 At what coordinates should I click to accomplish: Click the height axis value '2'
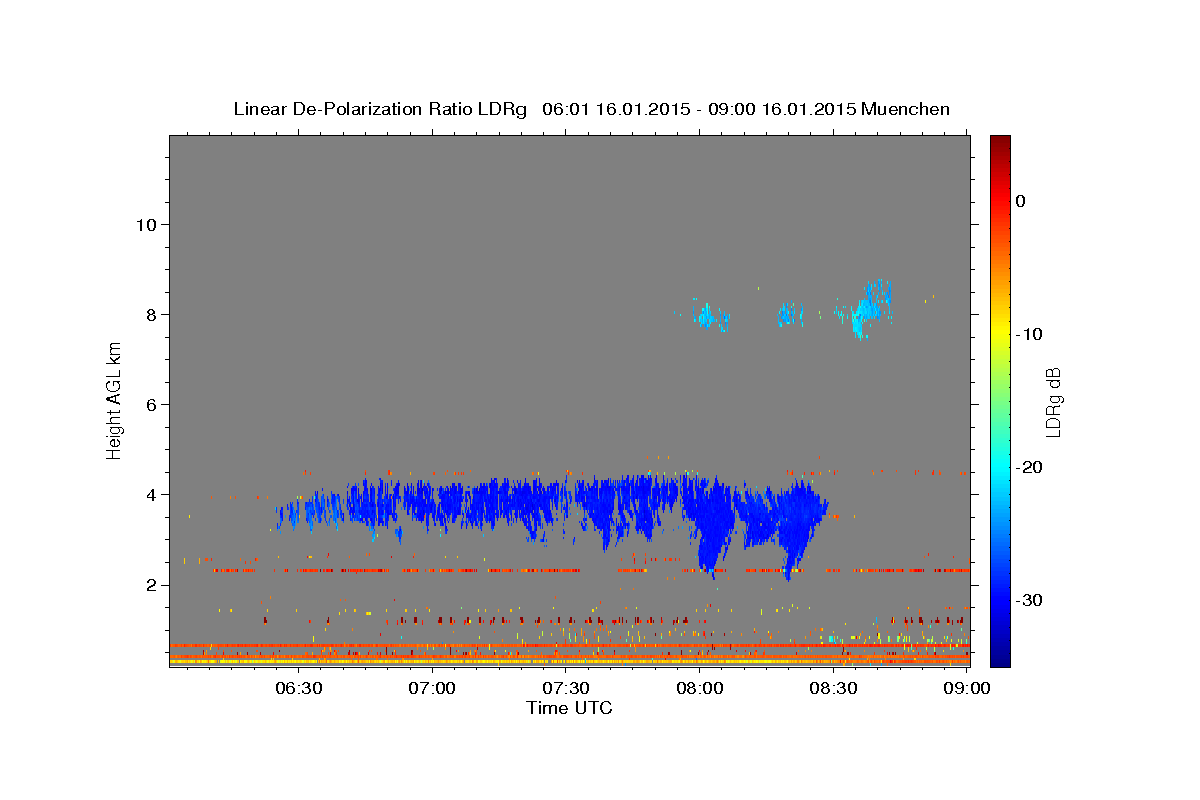tap(150, 584)
